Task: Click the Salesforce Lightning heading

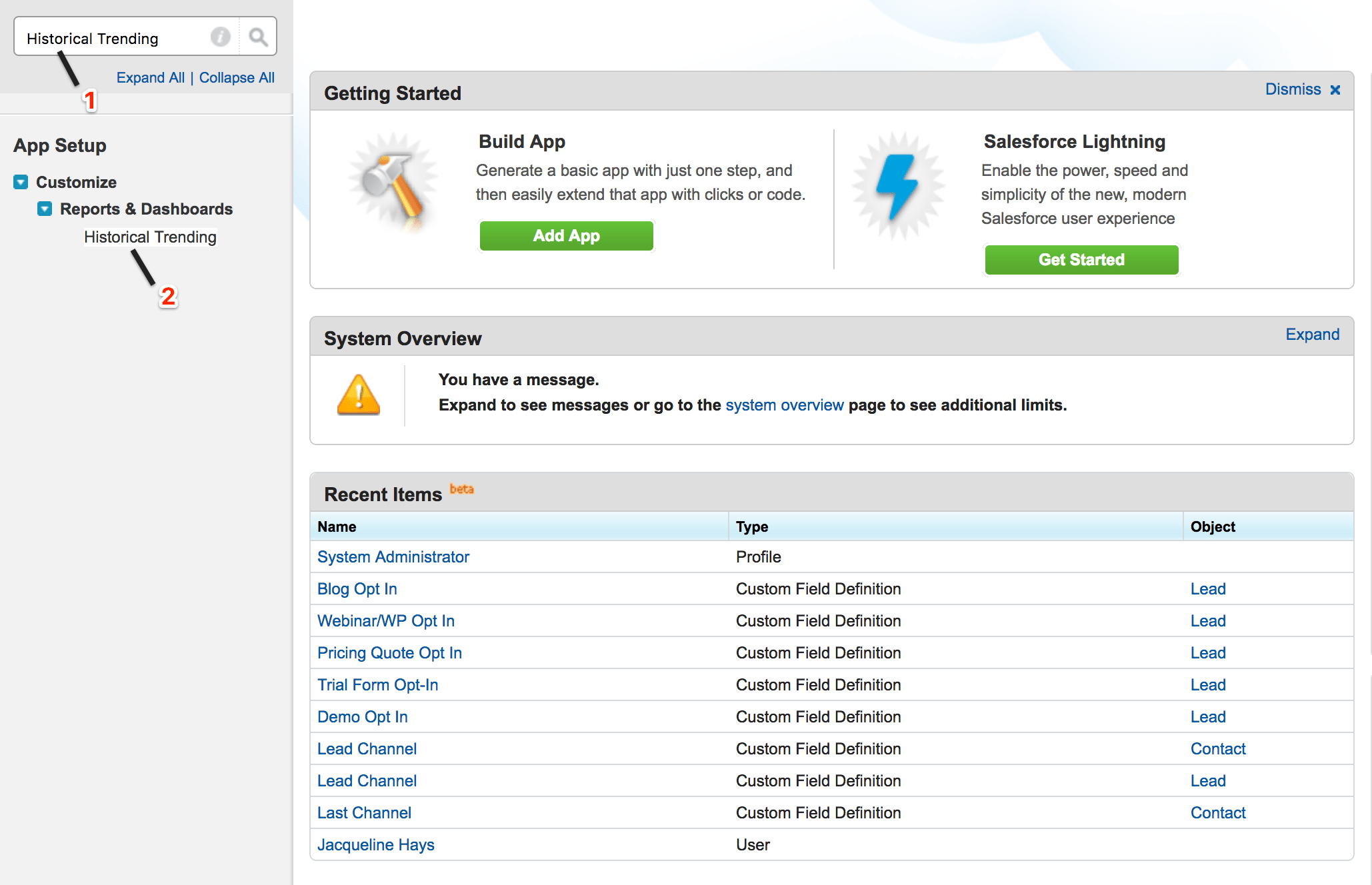Action: [1075, 141]
